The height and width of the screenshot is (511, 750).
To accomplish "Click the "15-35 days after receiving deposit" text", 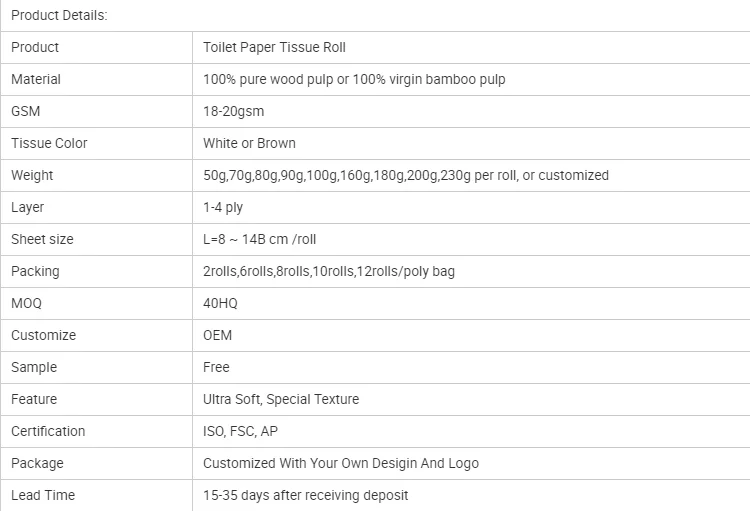I will point(305,495).
